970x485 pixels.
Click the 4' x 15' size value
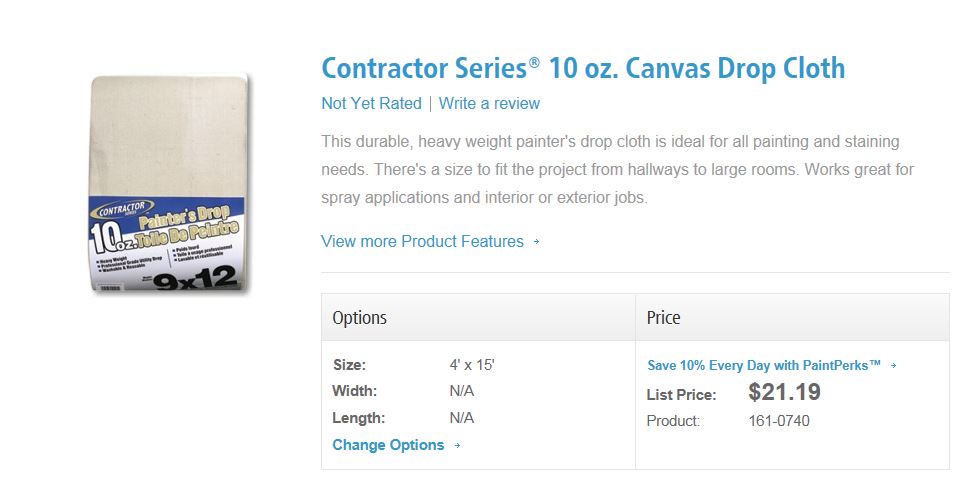472,365
